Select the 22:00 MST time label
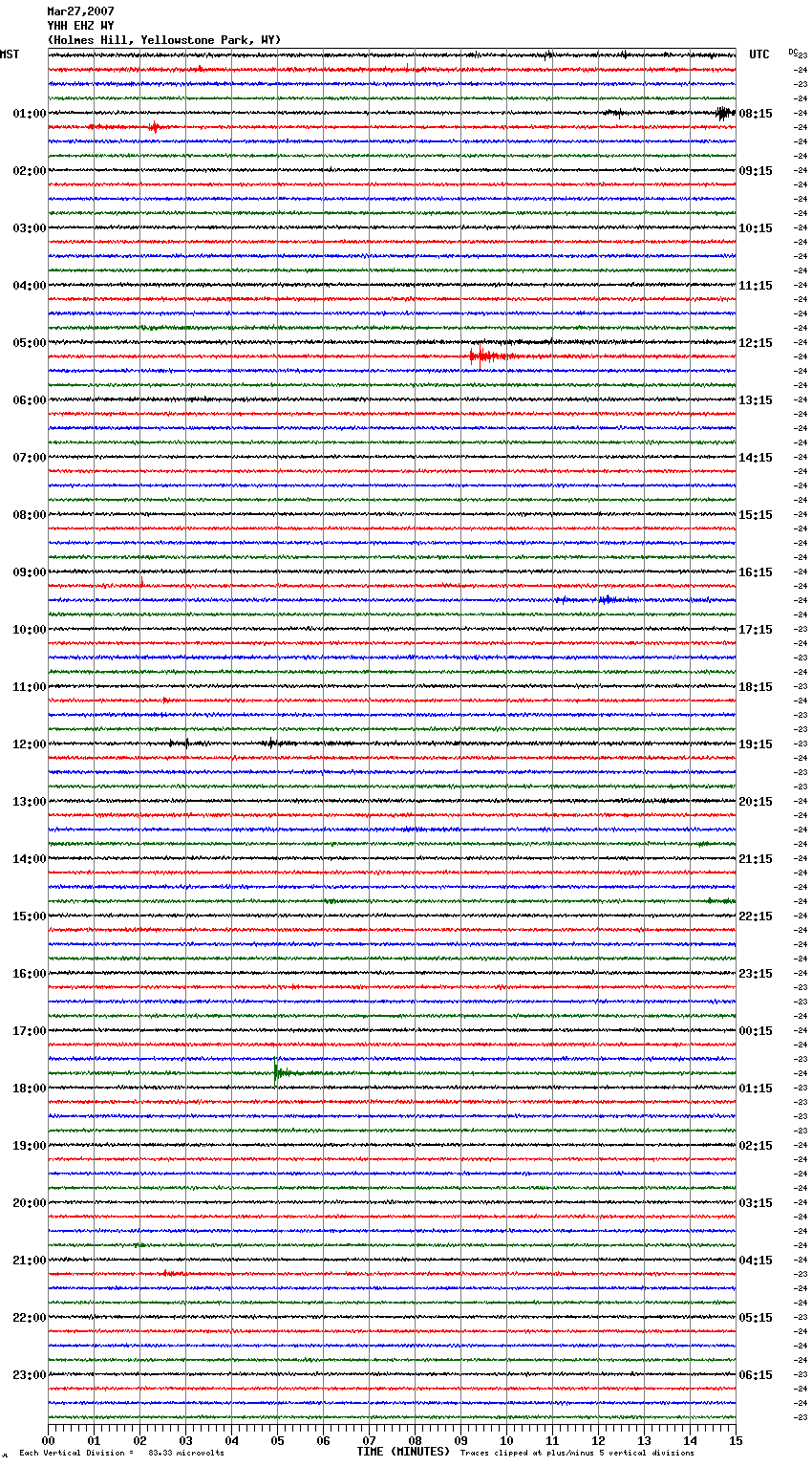812x1466 pixels. [x=30, y=1318]
